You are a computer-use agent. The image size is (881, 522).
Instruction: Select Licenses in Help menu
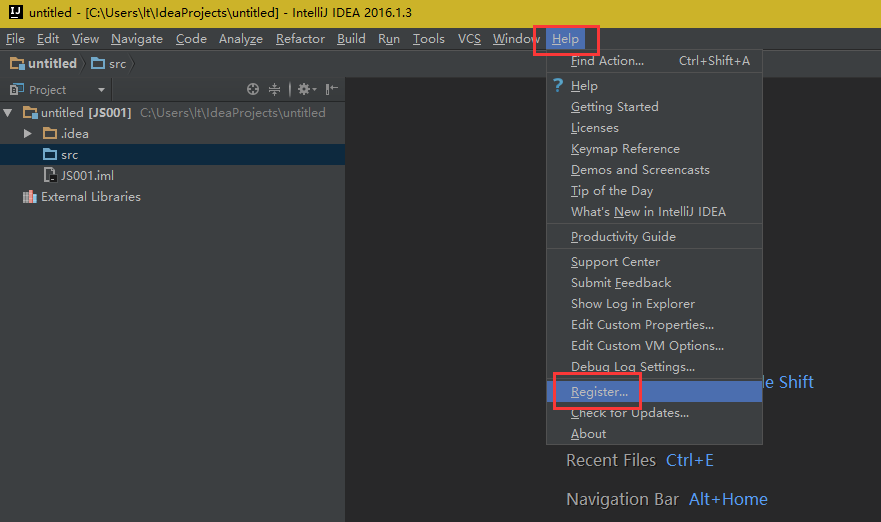click(x=655, y=128)
